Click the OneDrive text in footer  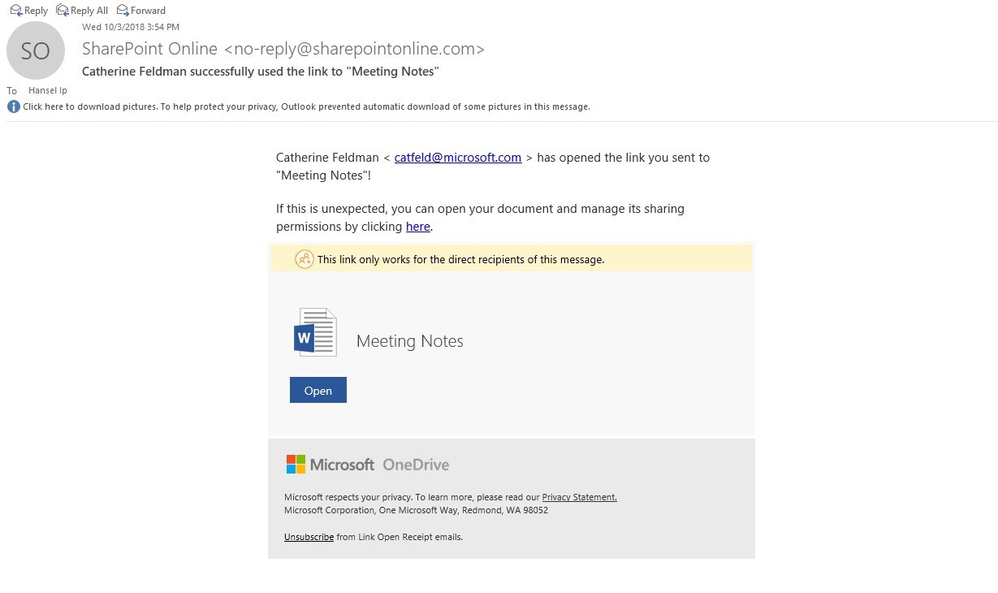pos(416,464)
